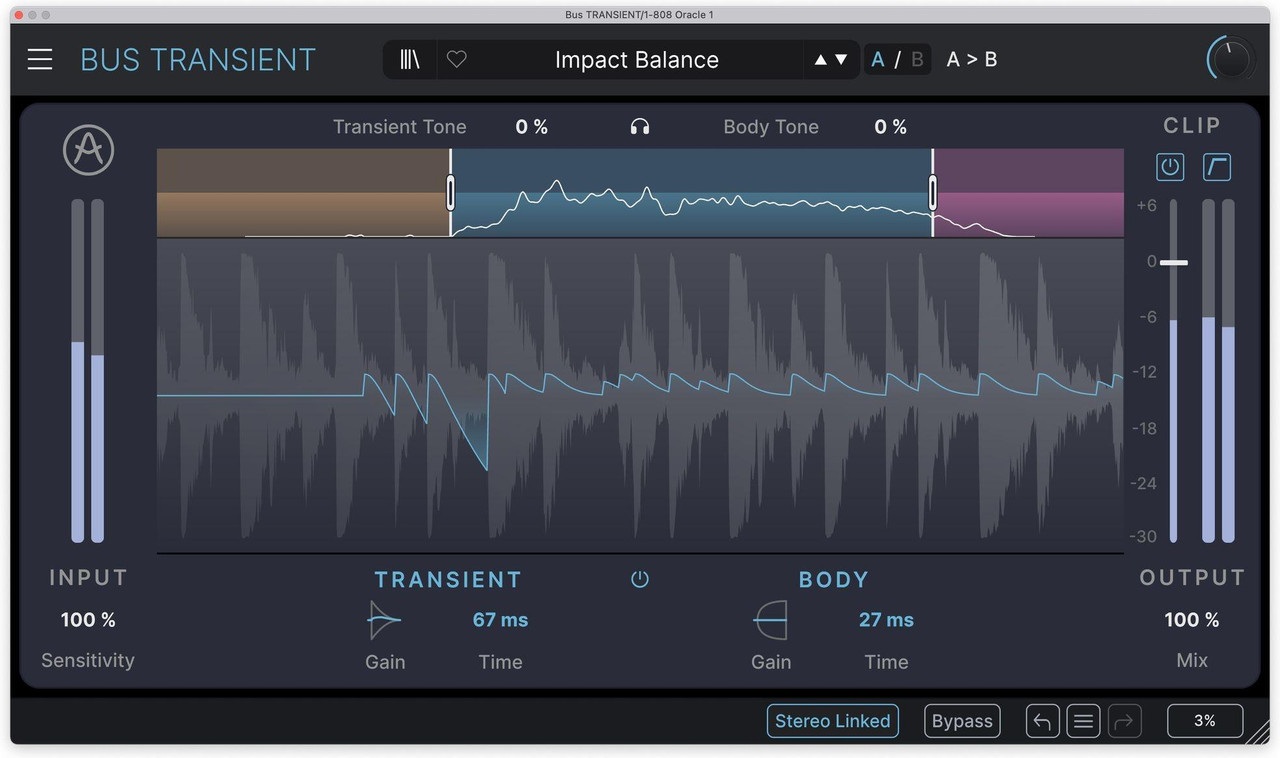
Task: Select next preset with down arrow
Action: (x=841, y=60)
